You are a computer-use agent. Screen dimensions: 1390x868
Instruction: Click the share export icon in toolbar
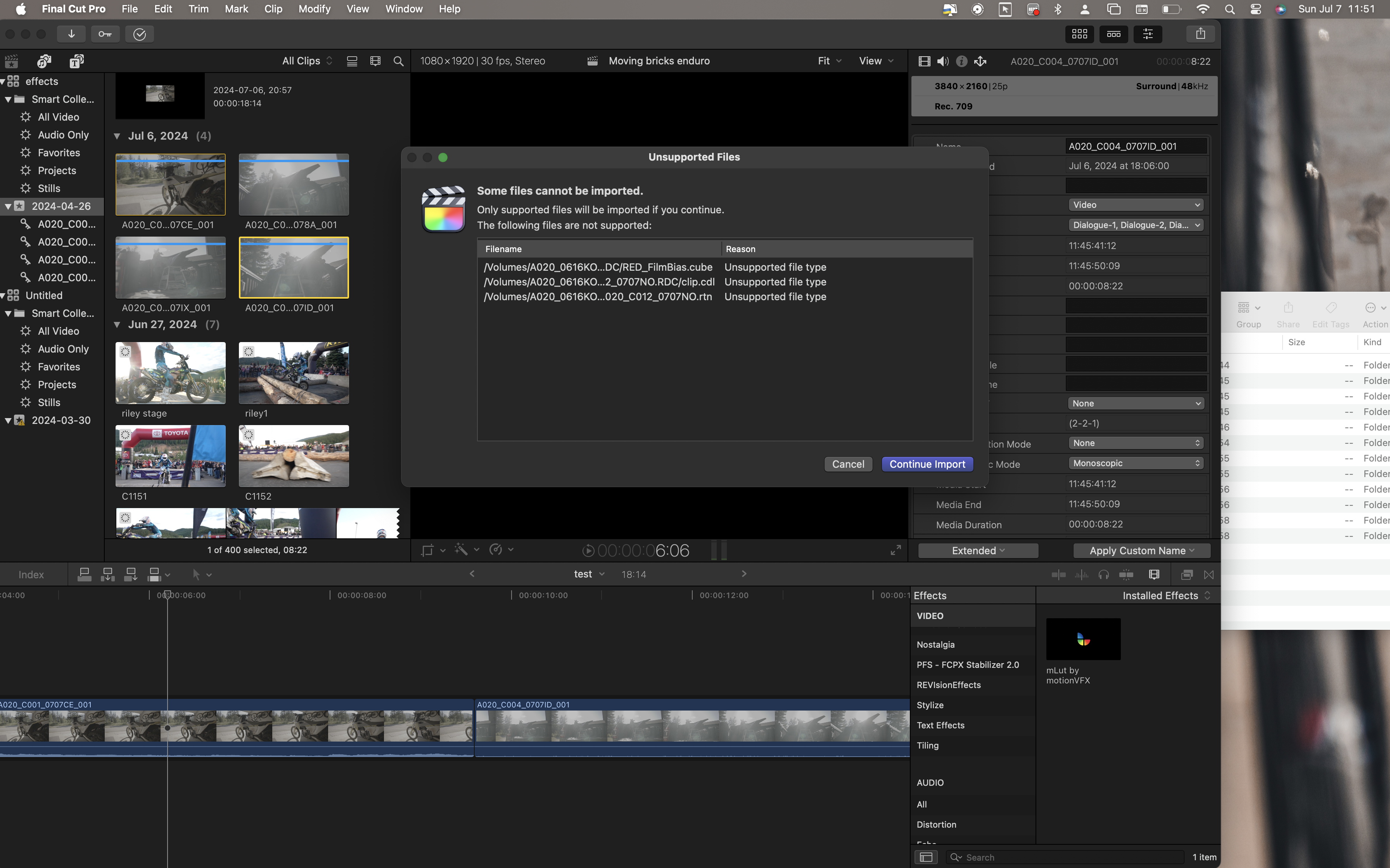pyautogui.click(x=1200, y=34)
